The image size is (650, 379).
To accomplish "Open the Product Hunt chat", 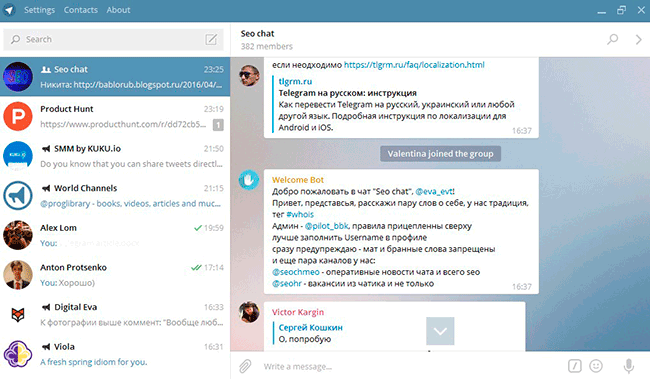I will pyautogui.click(x=115, y=117).
